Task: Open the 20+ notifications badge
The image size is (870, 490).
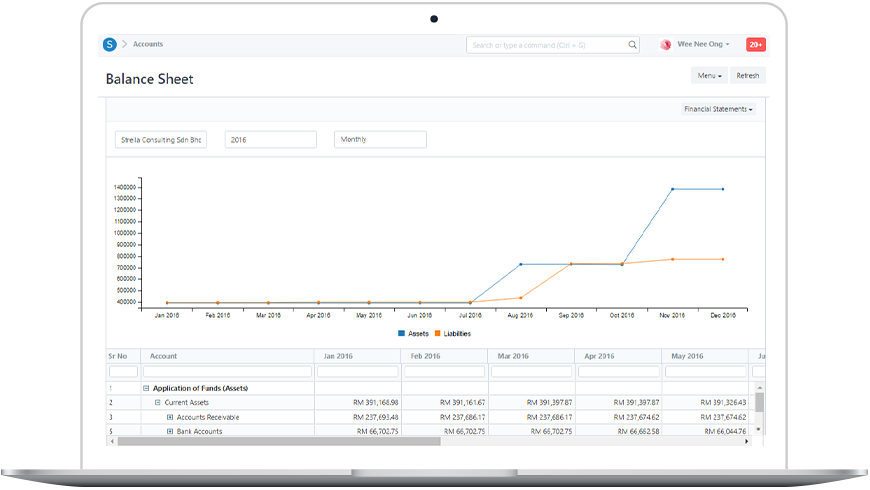Action: pyautogui.click(x=755, y=45)
